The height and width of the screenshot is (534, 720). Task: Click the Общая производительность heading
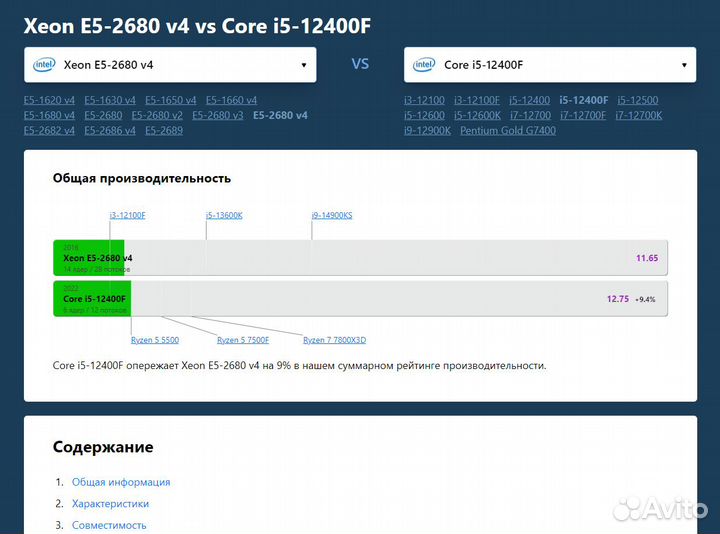(141, 178)
